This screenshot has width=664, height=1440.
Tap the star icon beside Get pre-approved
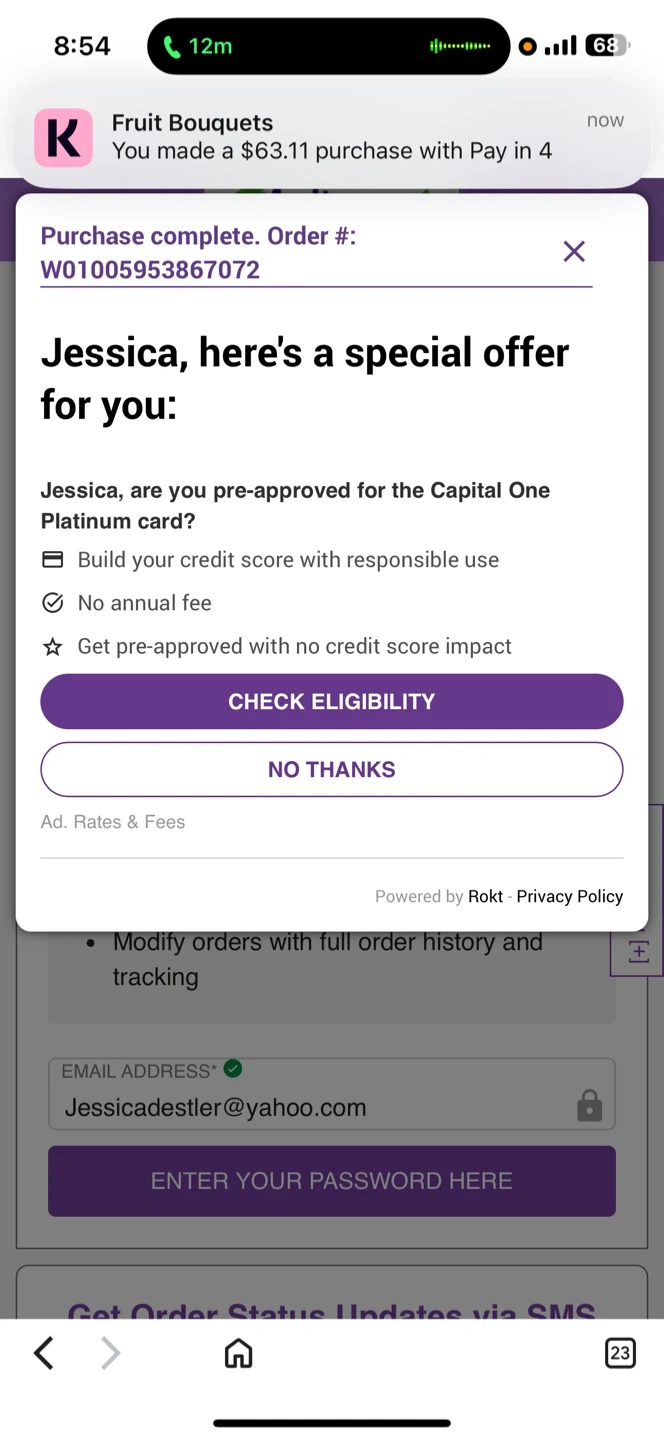pos(53,647)
